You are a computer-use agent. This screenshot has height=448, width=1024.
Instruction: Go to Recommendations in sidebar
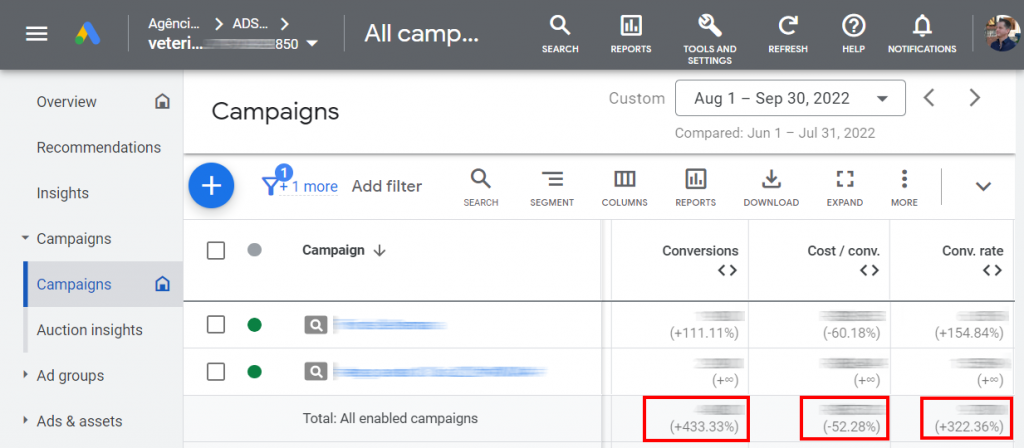[98, 147]
